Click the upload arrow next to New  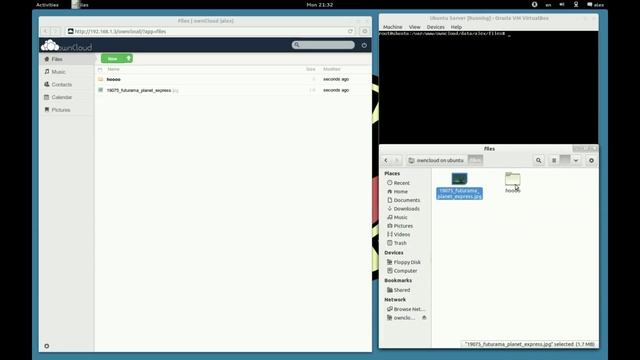coord(129,58)
